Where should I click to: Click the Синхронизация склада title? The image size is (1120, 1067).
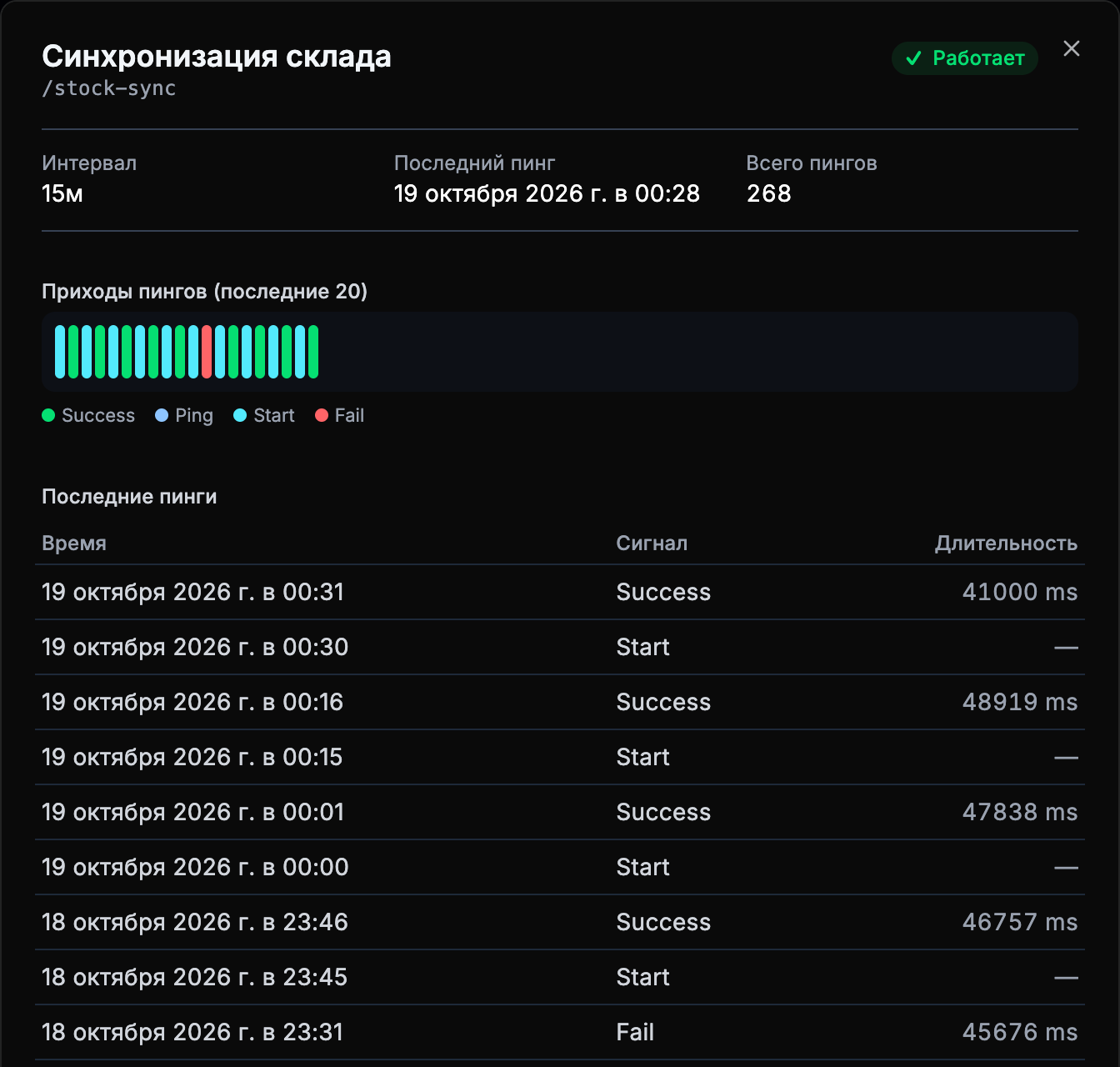[x=217, y=57]
